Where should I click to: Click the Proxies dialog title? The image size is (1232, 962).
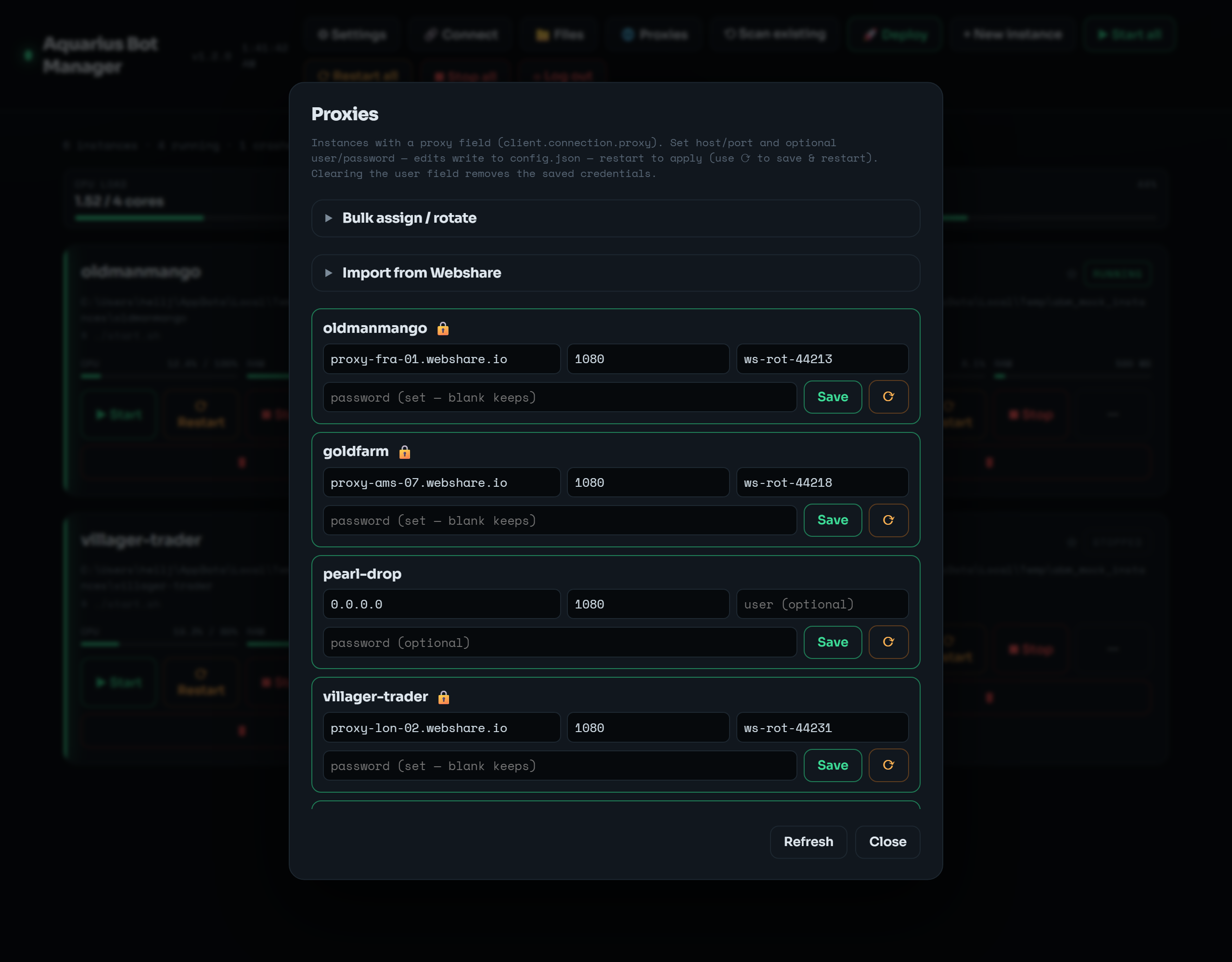coord(345,114)
